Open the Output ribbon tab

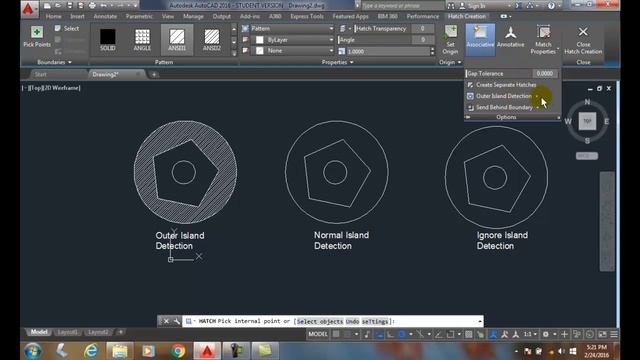point(222,16)
